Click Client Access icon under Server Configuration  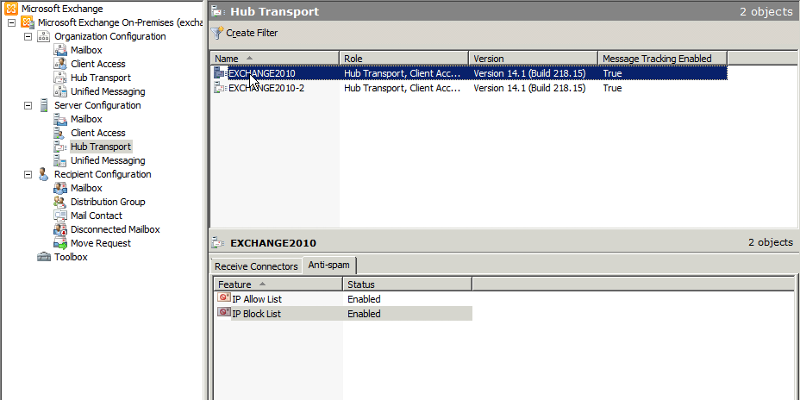coord(61,133)
